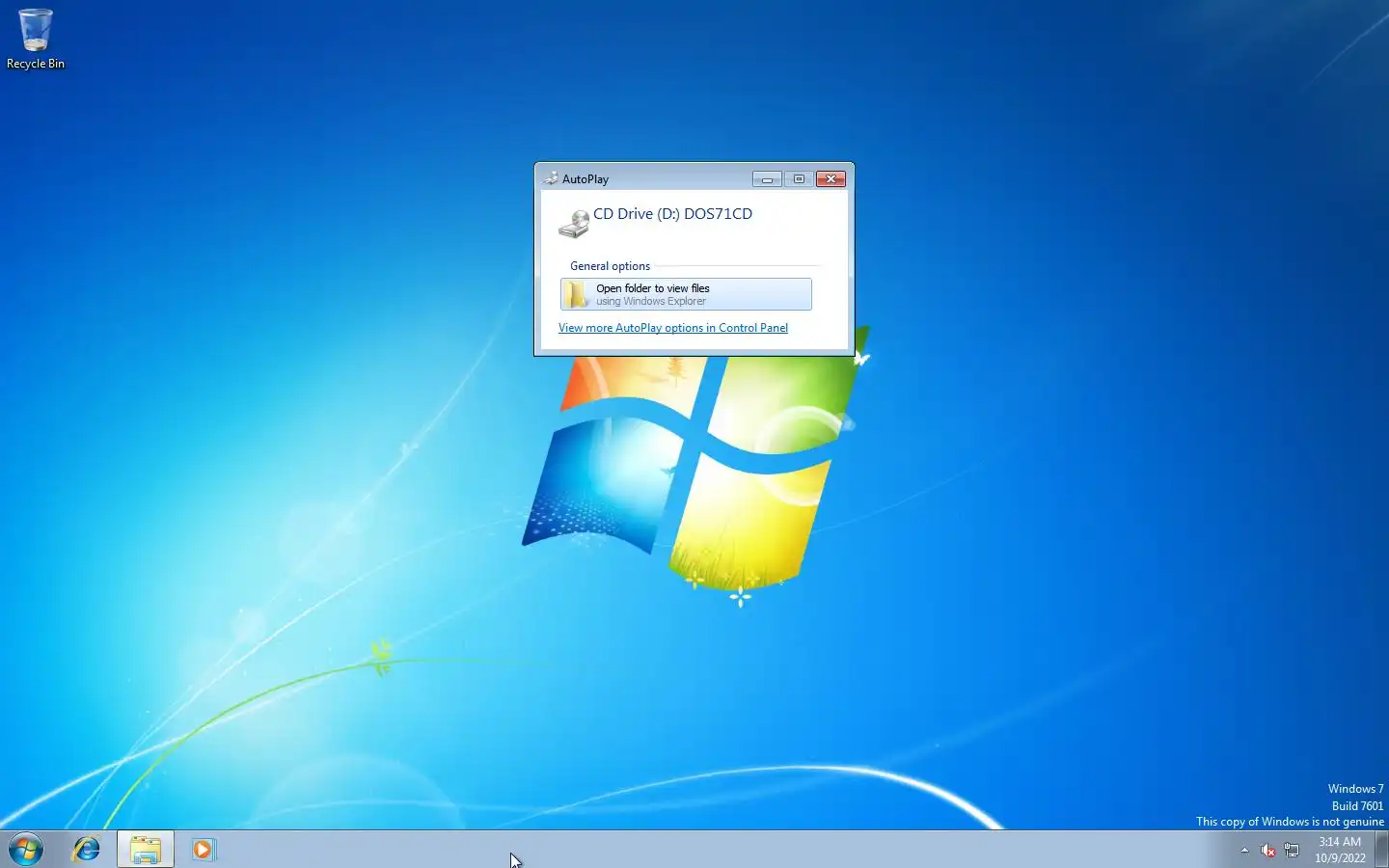
Task: Click the General options label
Action: coord(610,266)
